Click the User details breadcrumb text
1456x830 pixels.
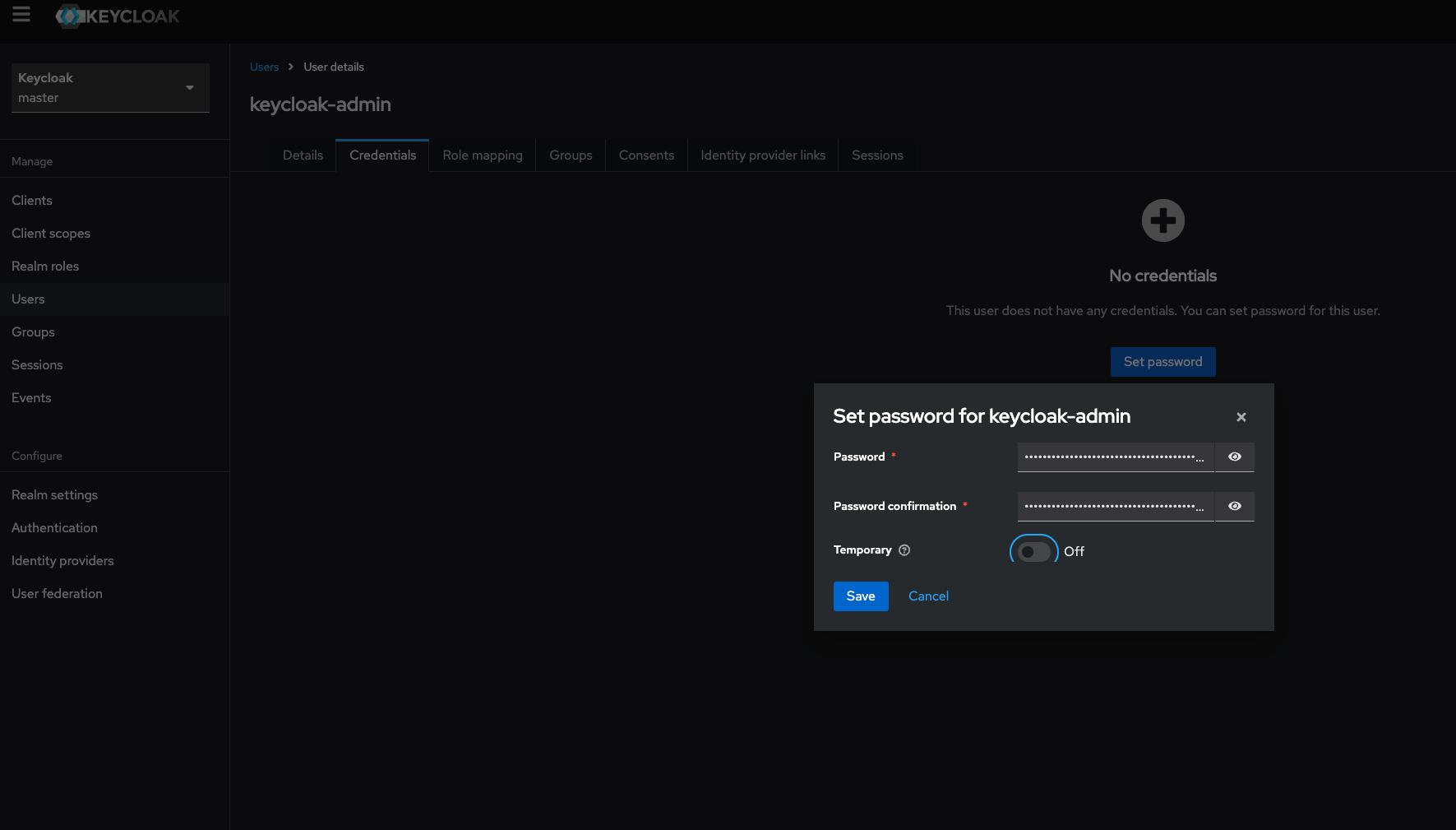(334, 67)
